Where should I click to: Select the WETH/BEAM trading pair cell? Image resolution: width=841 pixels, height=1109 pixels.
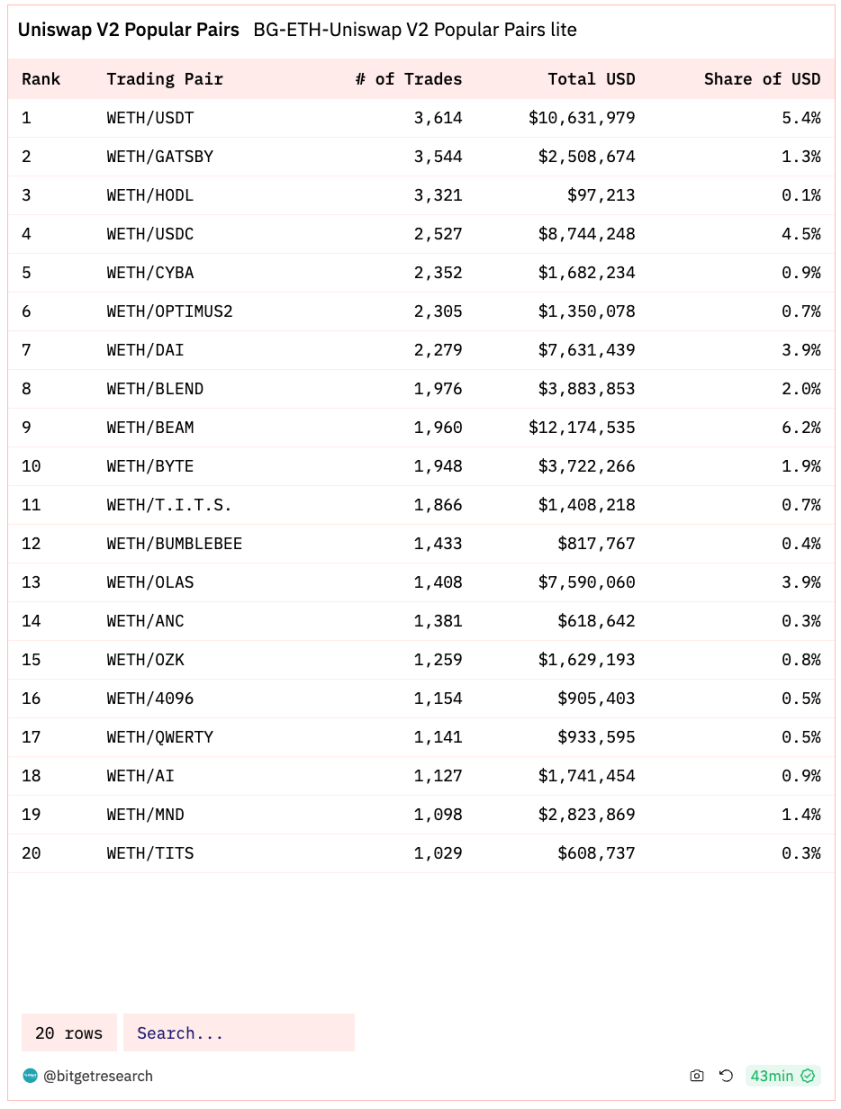point(150,428)
